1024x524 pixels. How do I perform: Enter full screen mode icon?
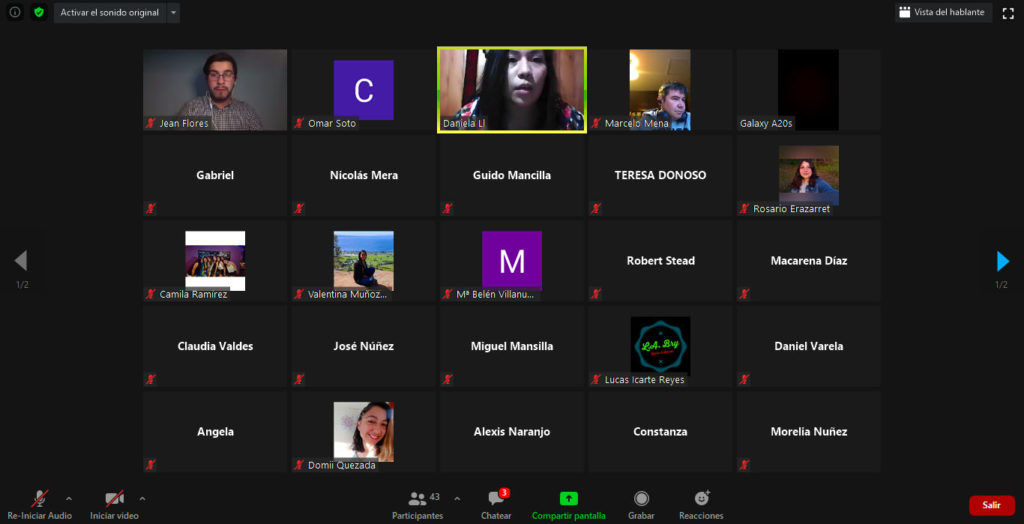1008,13
